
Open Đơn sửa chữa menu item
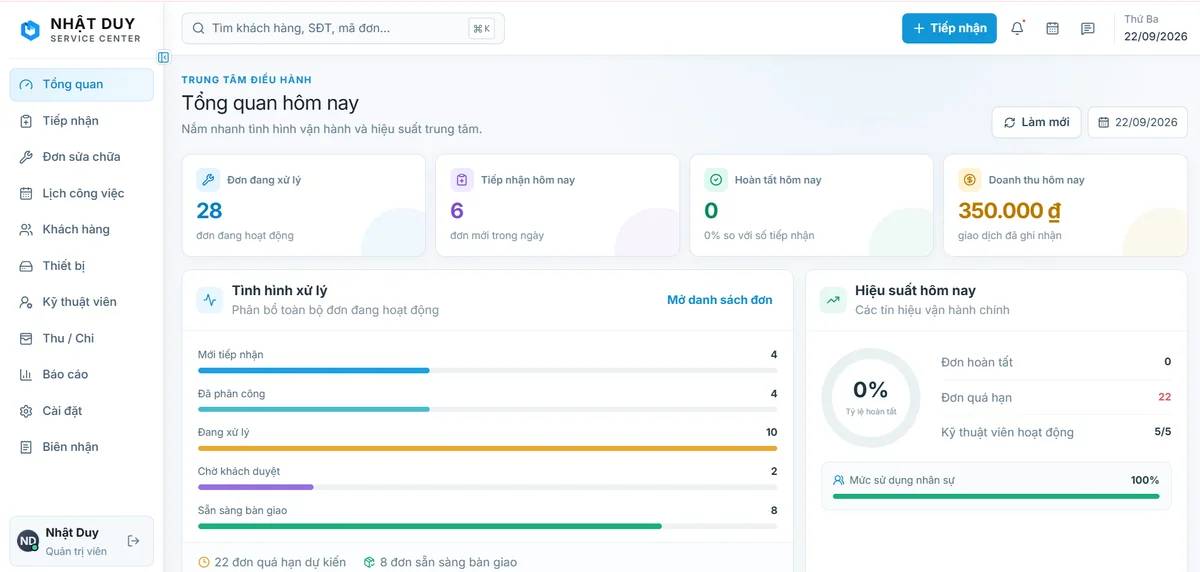tap(82, 157)
